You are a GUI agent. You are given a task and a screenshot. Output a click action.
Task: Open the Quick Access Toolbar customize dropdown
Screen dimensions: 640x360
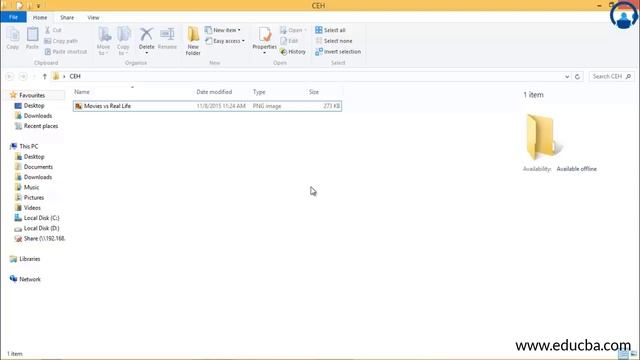click(x=38, y=6)
